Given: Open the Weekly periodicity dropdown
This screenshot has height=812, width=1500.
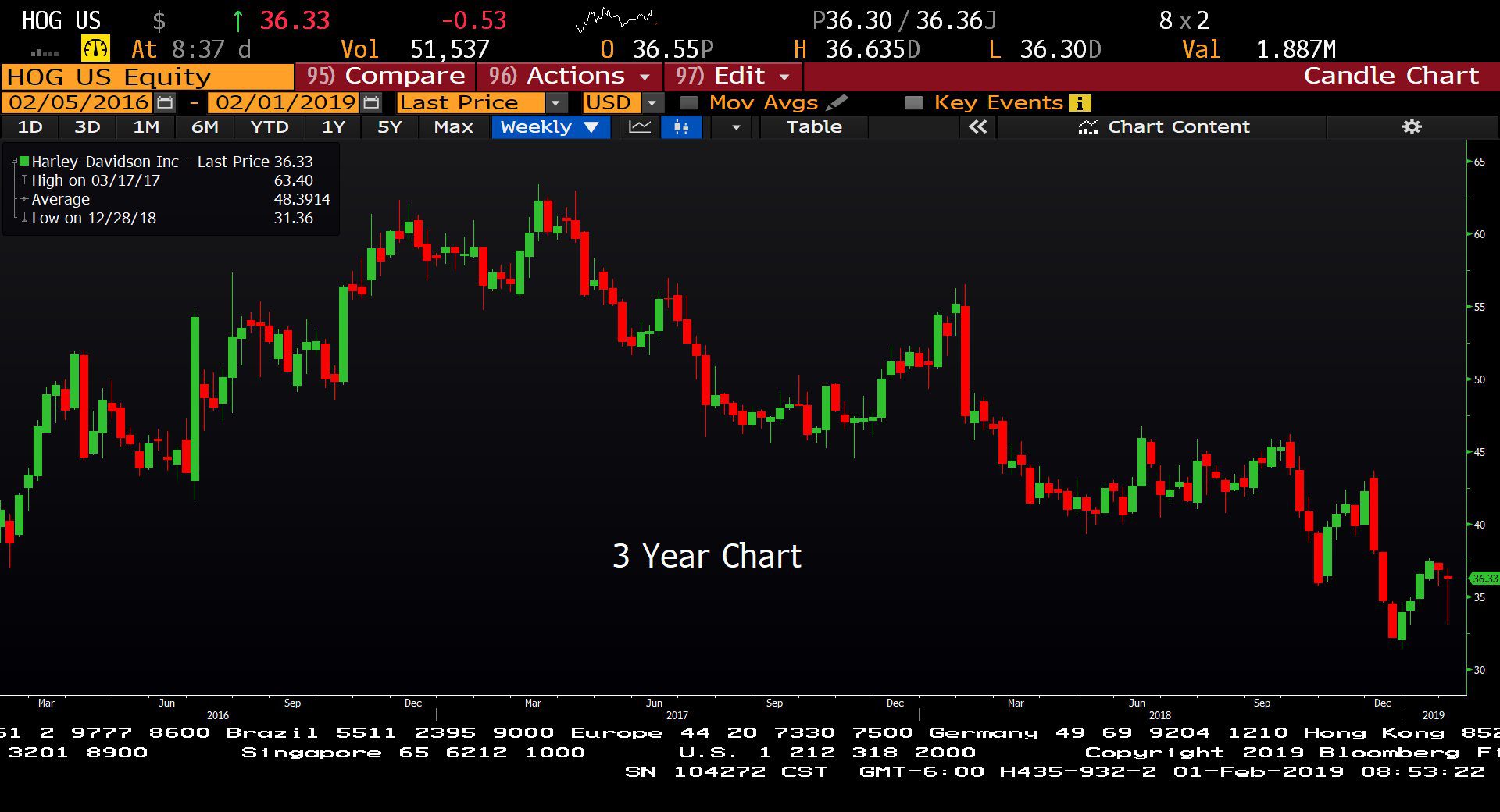Looking at the screenshot, I should (x=550, y=126).
